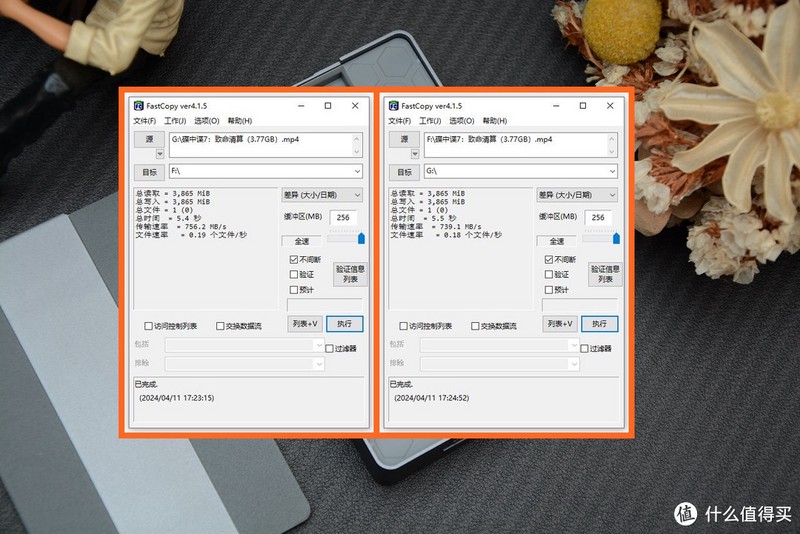Click buffer size field 256 in left window
This screenshot has height=534, width=800.
[343, 217]
